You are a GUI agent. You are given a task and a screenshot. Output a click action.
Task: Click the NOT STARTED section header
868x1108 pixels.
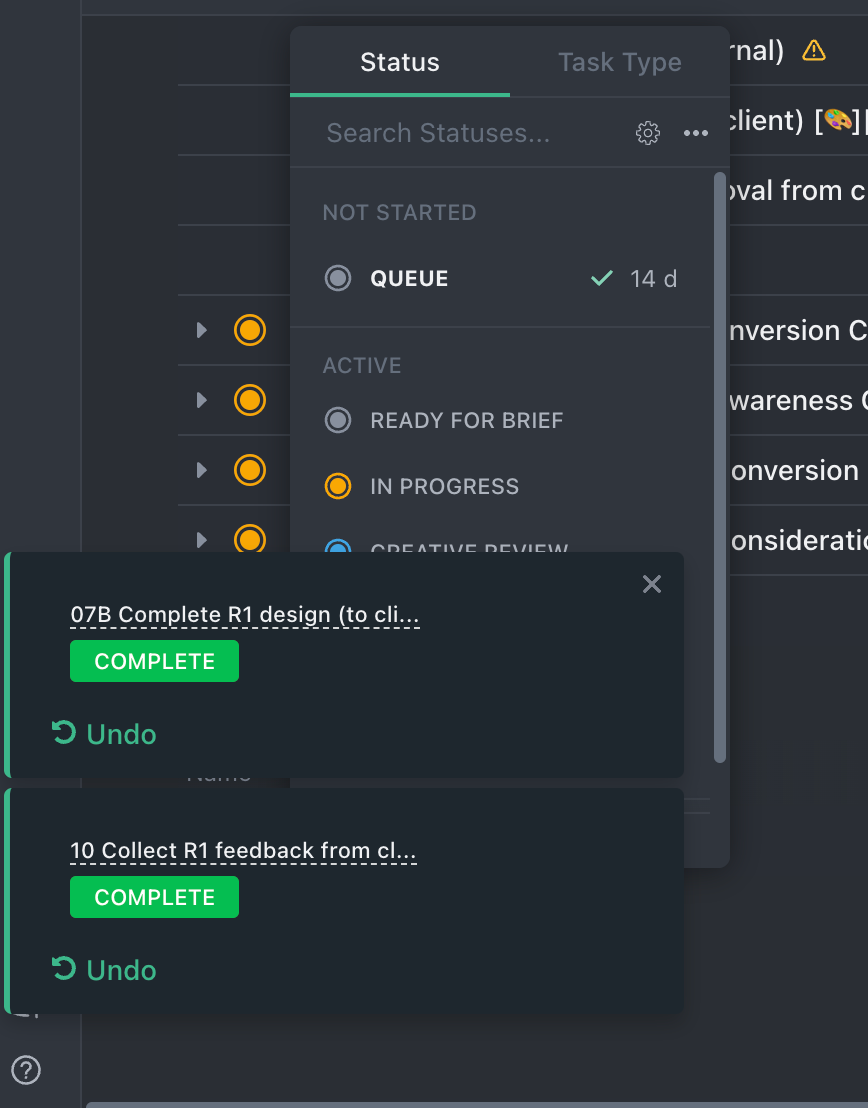pyautogui.click(x=399, y=213)
